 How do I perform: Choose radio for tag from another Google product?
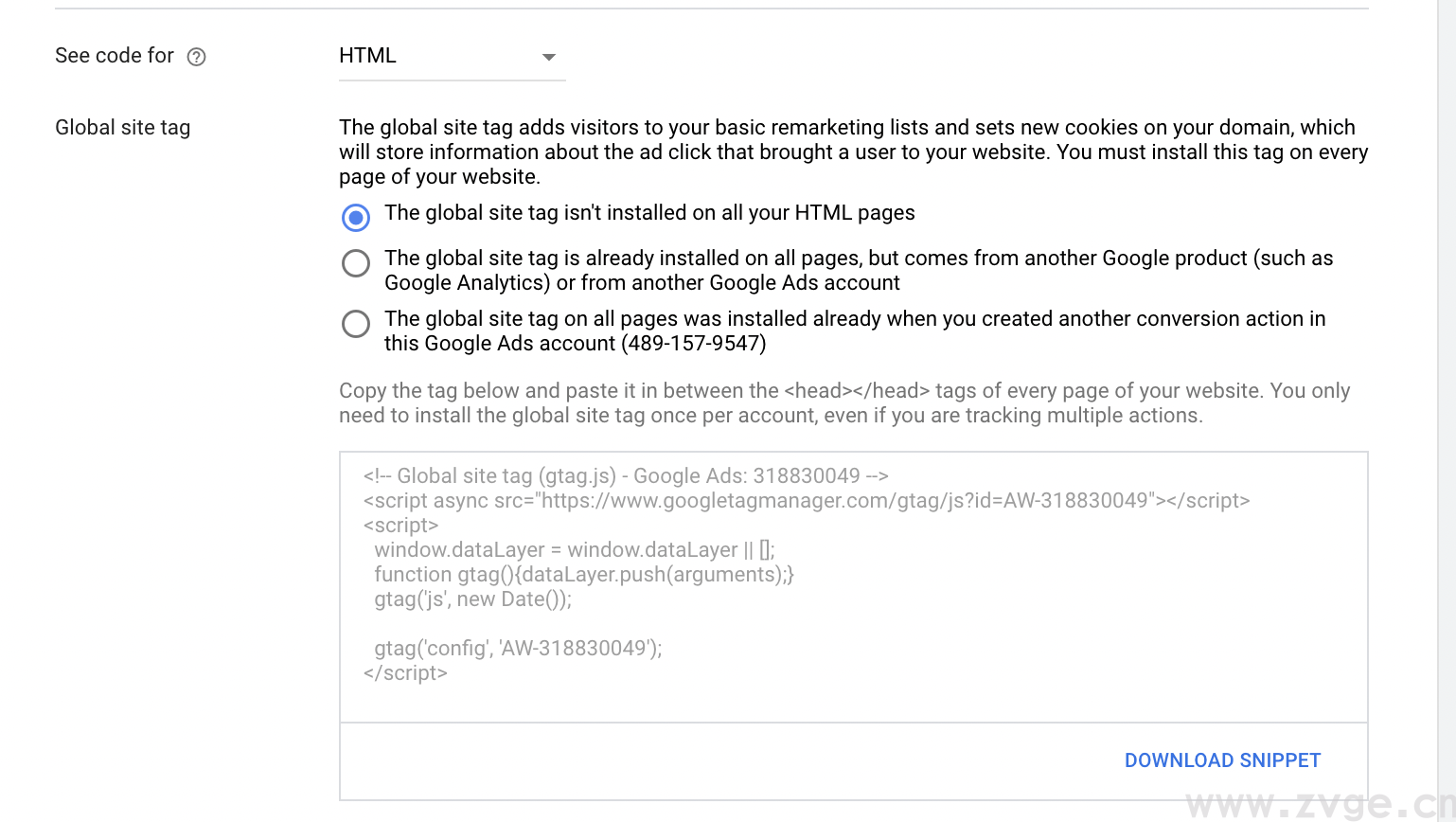tap(356, 262)
